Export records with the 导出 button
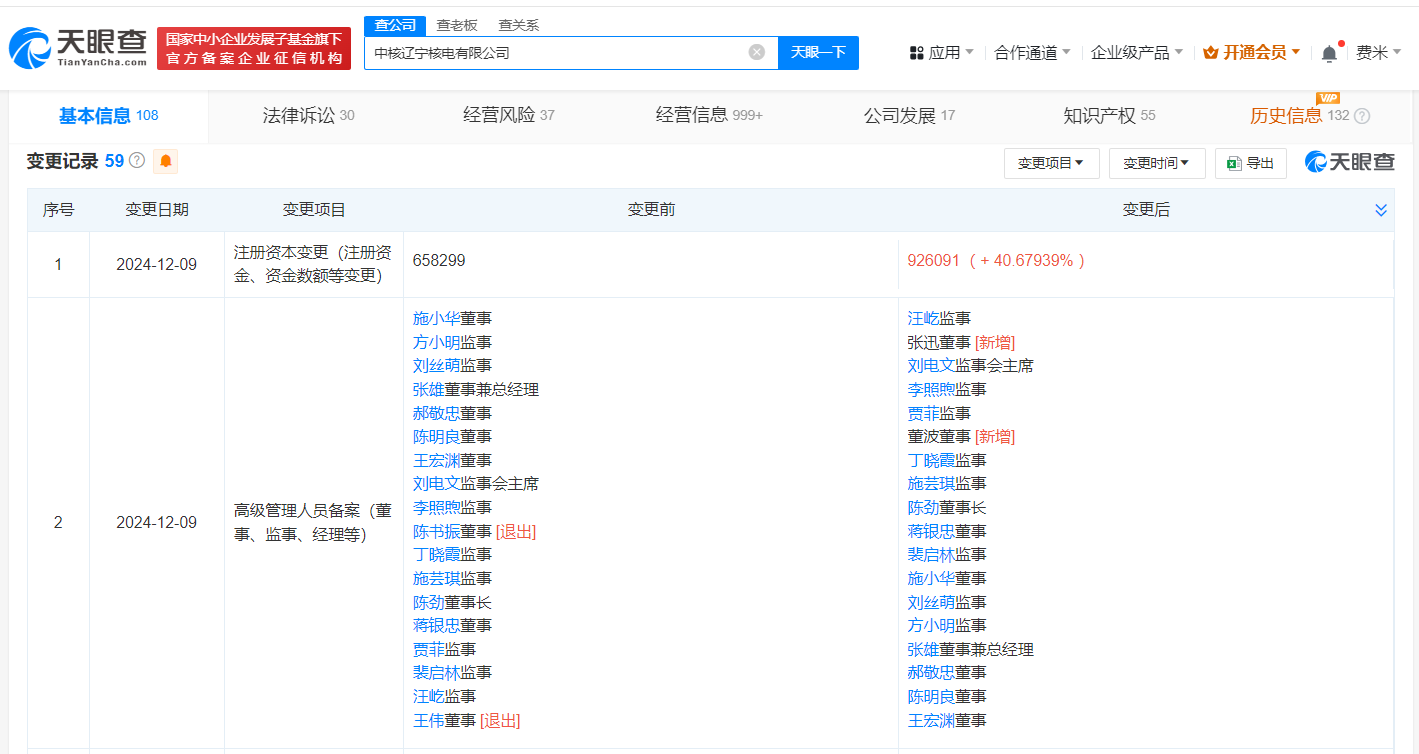The width and height of the screenshot is (1419, 754). pos(1250,163)
